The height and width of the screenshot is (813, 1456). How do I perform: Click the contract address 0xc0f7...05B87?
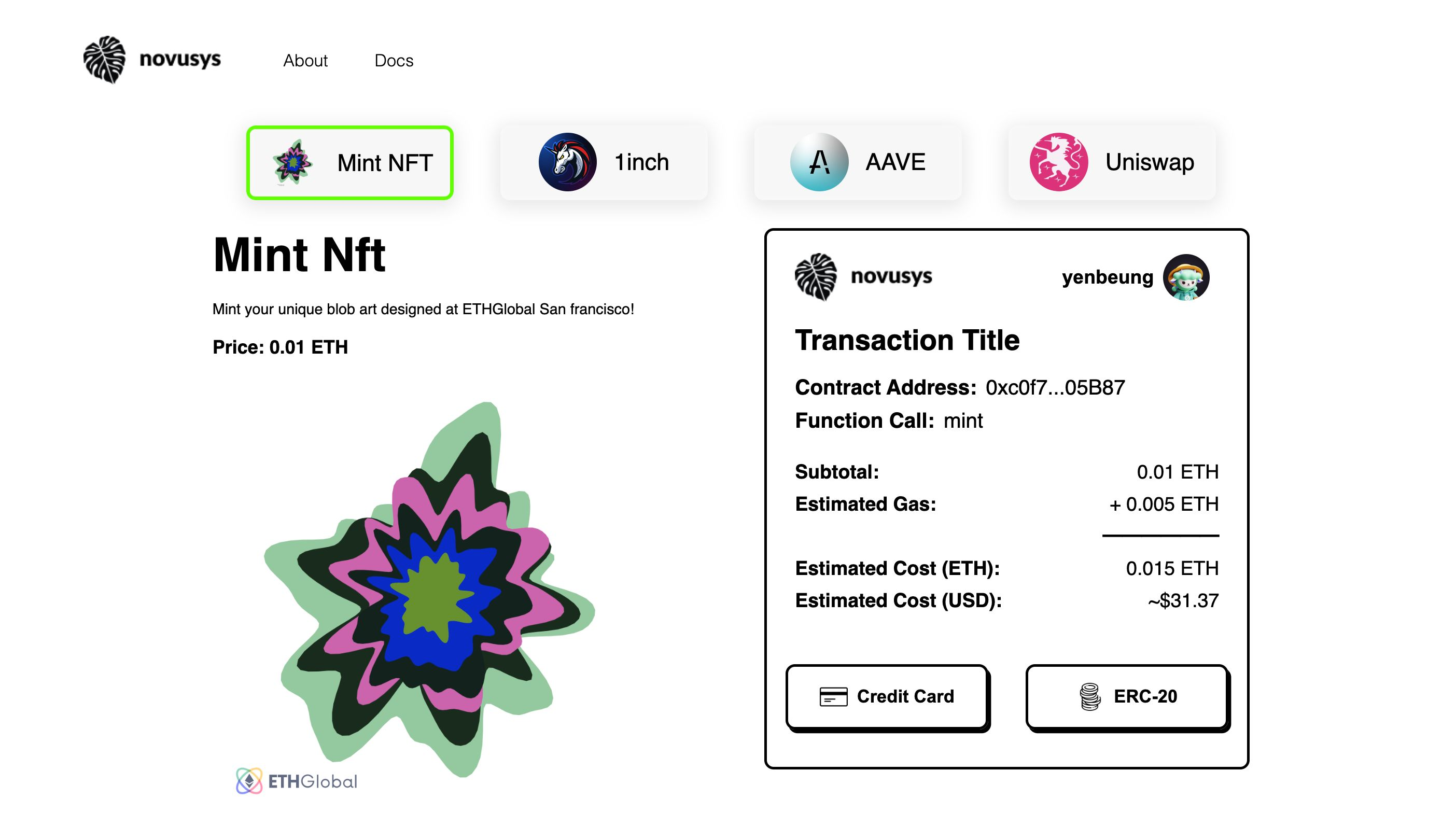click(x=1055, y=388)
